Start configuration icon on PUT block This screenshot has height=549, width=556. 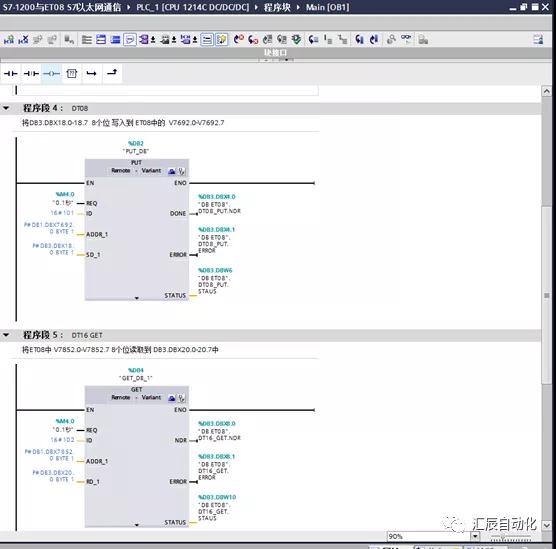pyautogui.click(x=172, y=171)
